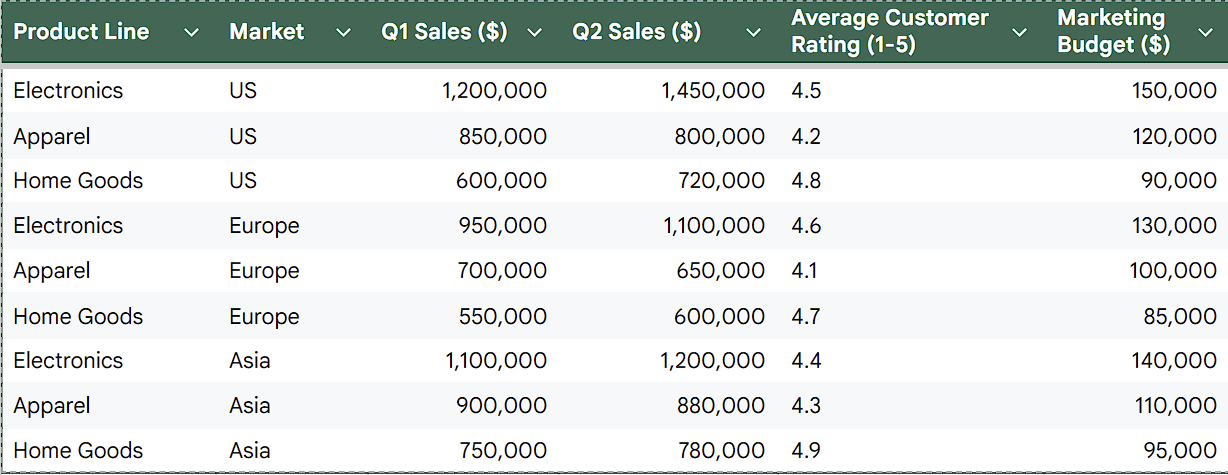Select the Home Goods cell in the Asia row
Viewport: 1228px width, 475px height.
coord(78,451)
